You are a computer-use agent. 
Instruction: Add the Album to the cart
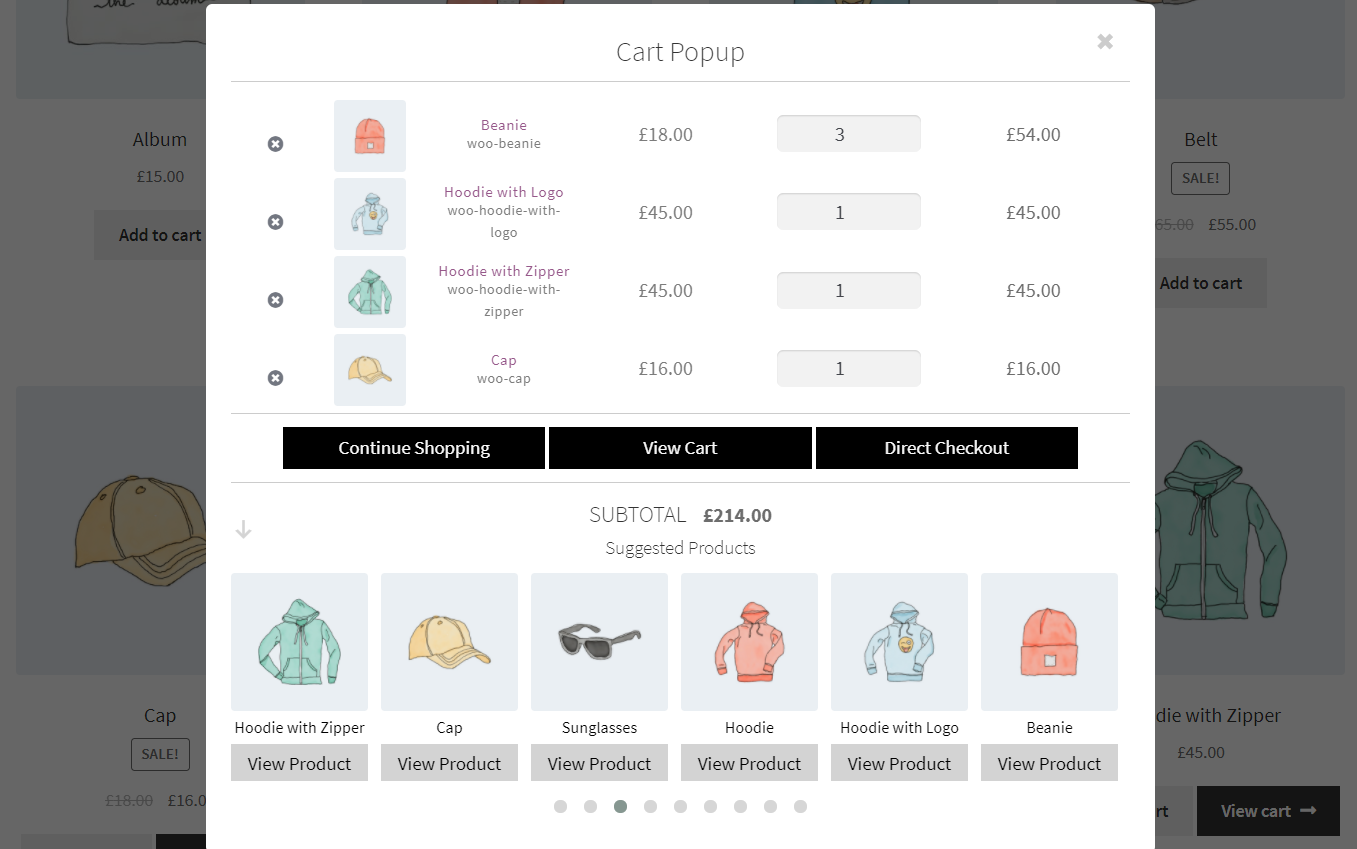[160, 234]
